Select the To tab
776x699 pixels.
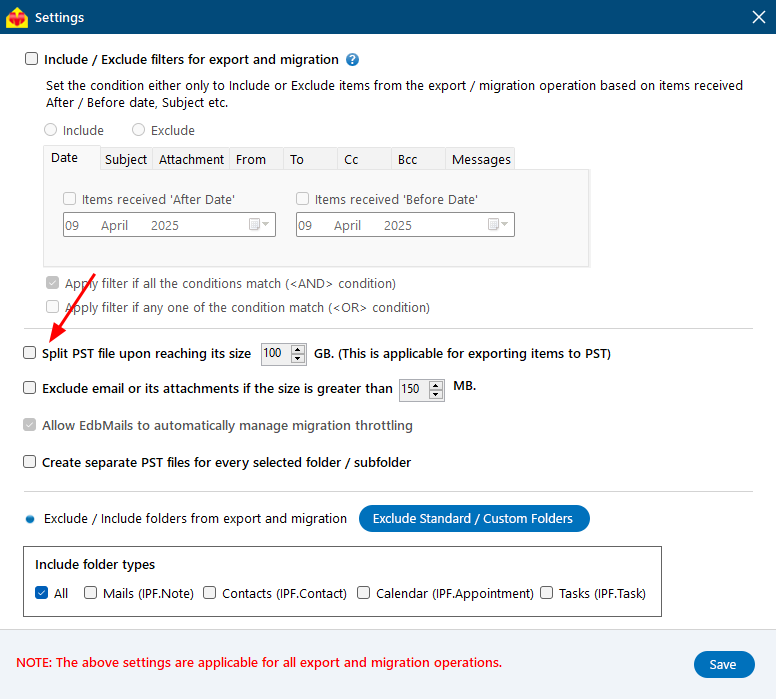point(311,159)
